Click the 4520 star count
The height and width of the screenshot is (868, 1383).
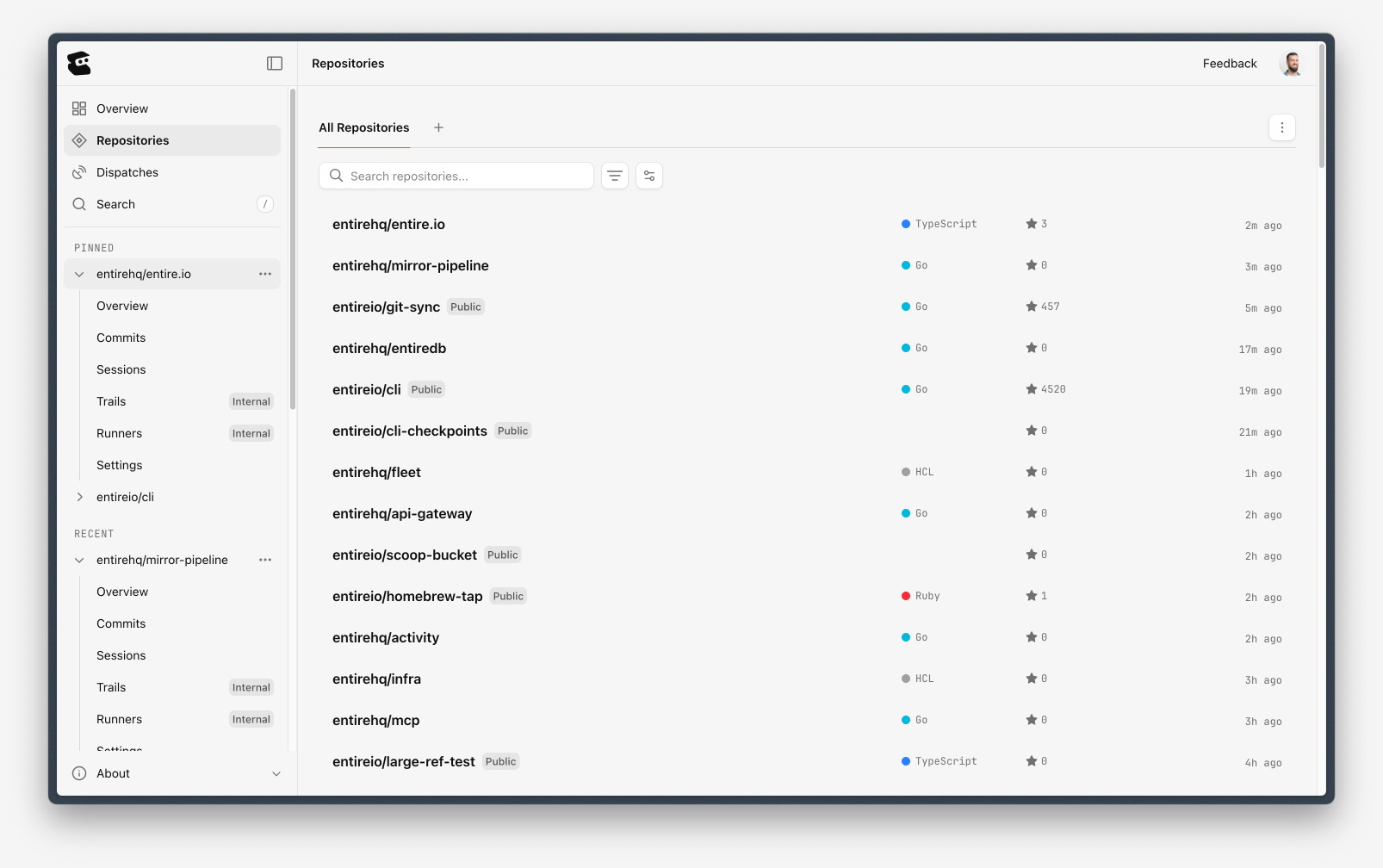click(1053, 389)
